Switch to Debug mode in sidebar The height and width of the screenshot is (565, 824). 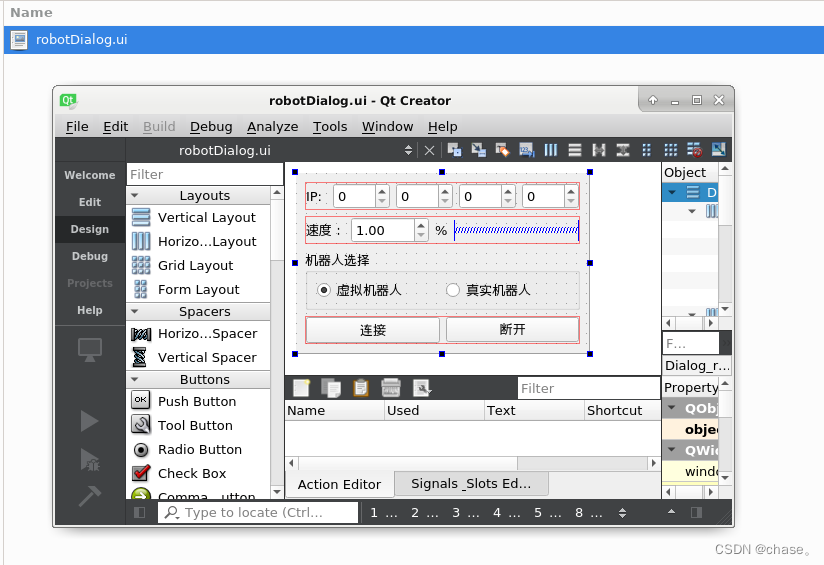click(90, 256)
